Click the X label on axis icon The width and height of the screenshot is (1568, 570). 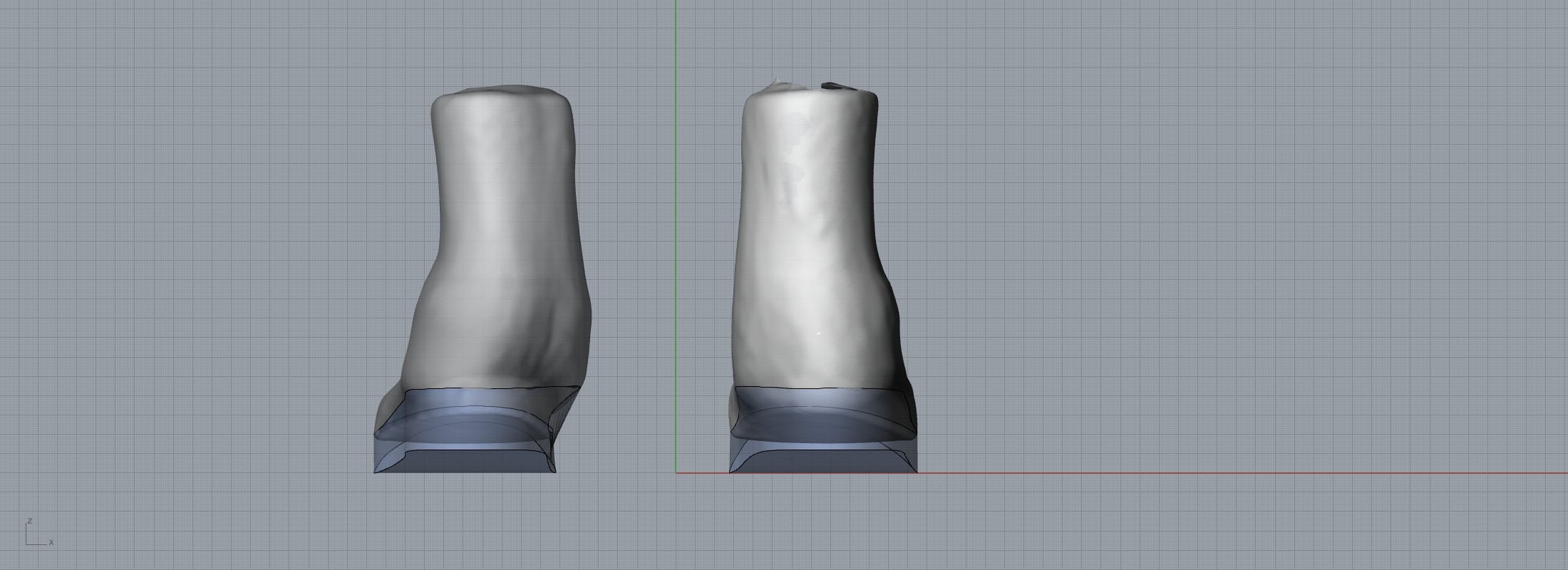(x=51, y=542)
